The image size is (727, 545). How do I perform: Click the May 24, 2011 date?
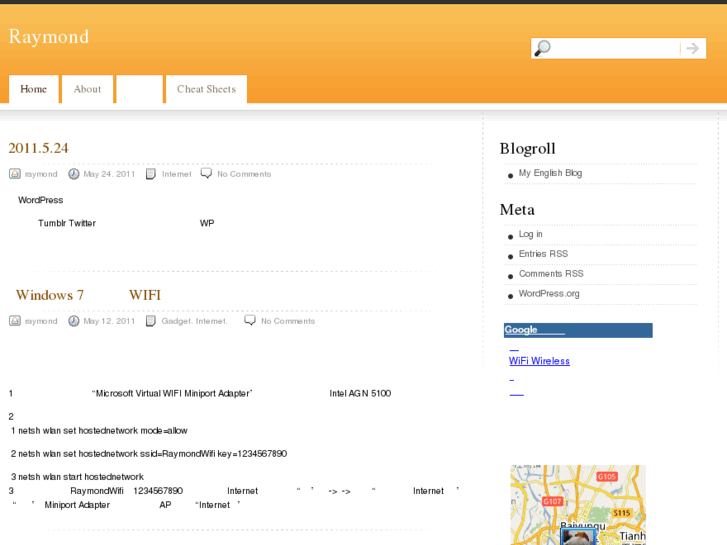109,174
